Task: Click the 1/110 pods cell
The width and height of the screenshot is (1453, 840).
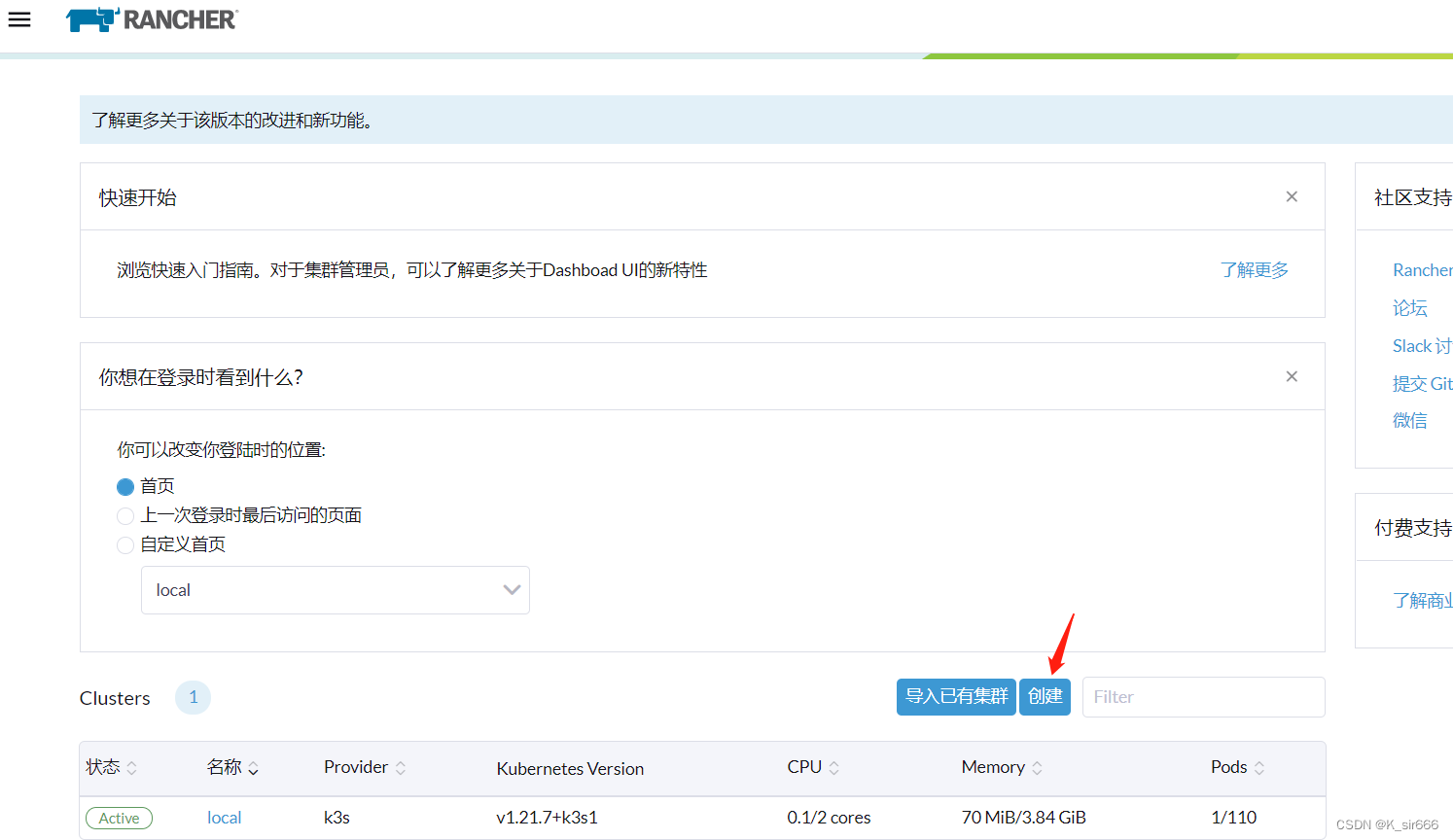Action: point(1233,818)
